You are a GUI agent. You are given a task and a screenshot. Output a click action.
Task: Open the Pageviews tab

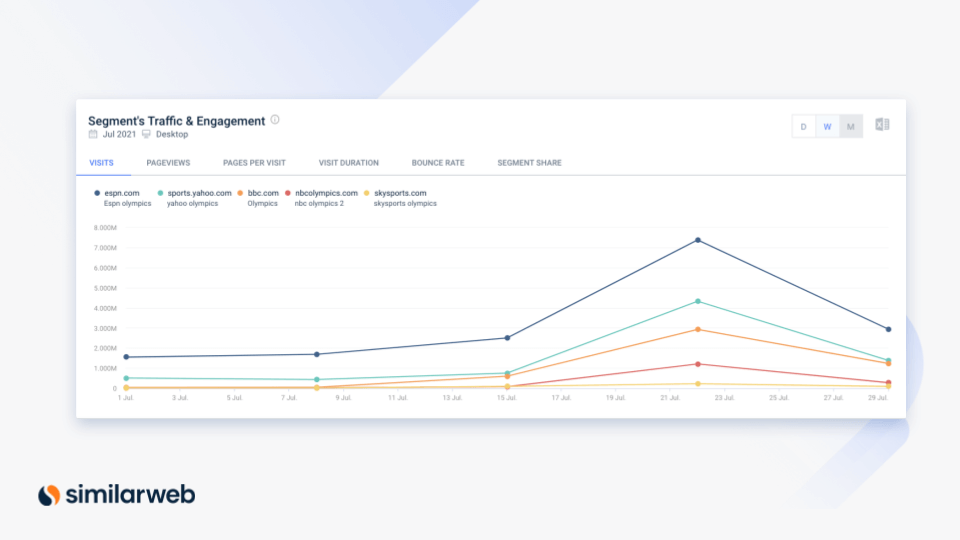[x=168, y=163]
